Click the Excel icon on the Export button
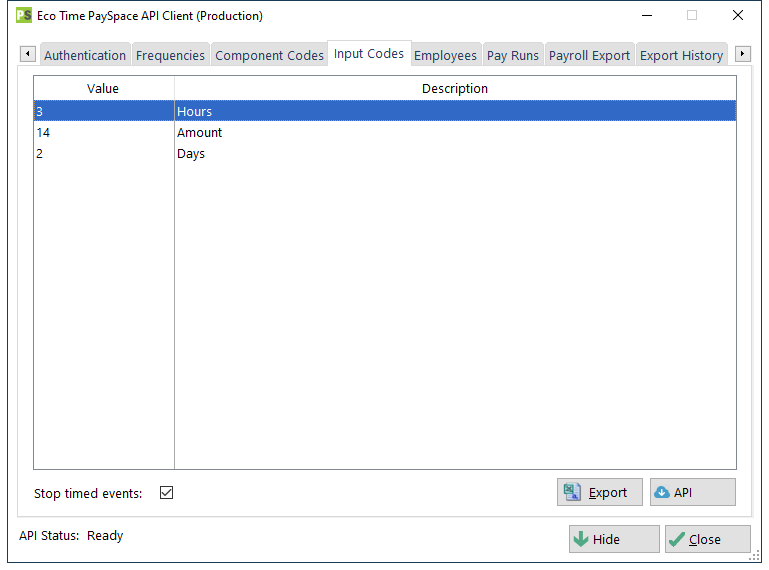 pyautogui.click(x=572, y=492)
